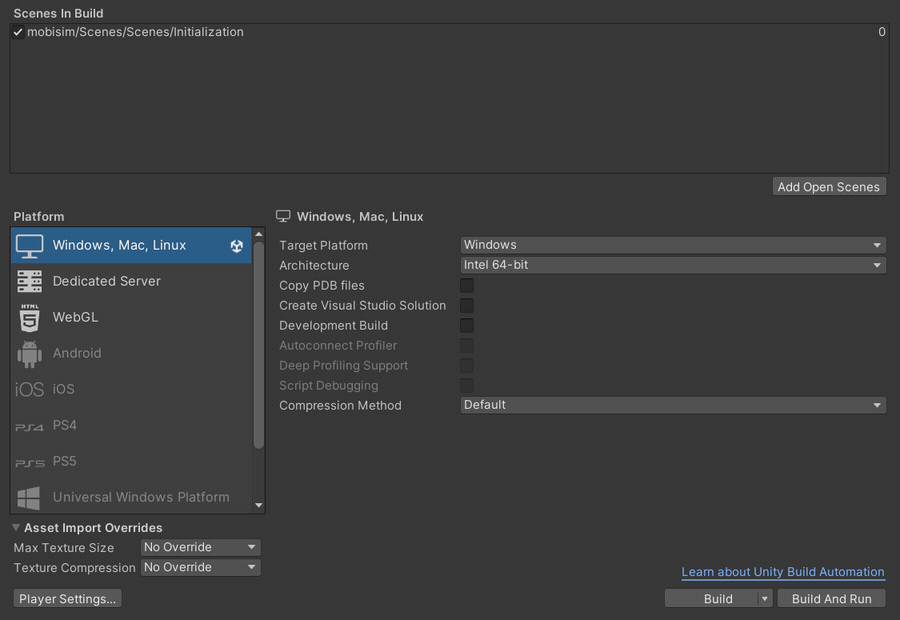Collapse Asset Import Overrides section
Viewport: 900px width, 620px height.
tap(16, 528)
